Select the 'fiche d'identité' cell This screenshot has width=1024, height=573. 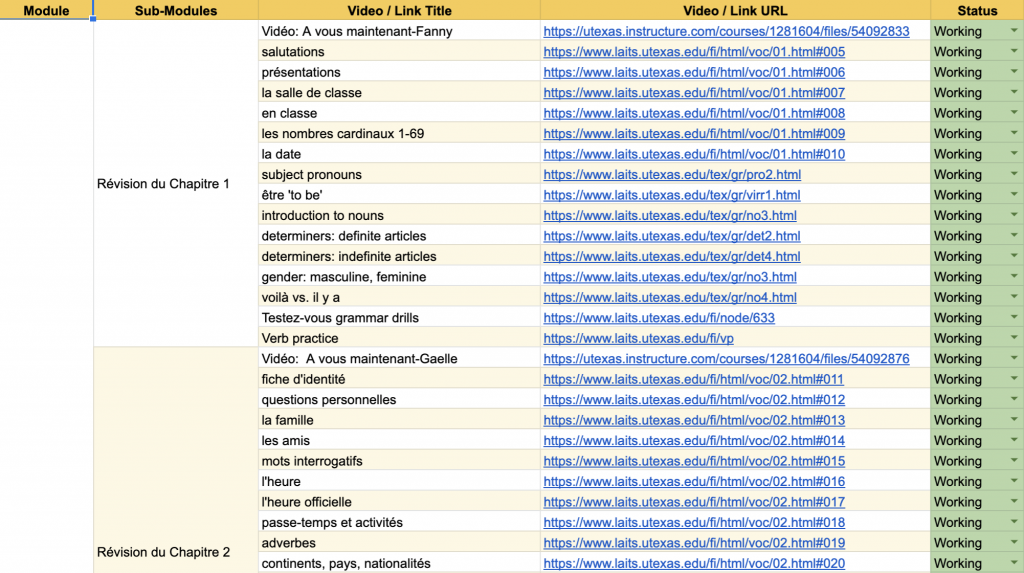point(399,379)
